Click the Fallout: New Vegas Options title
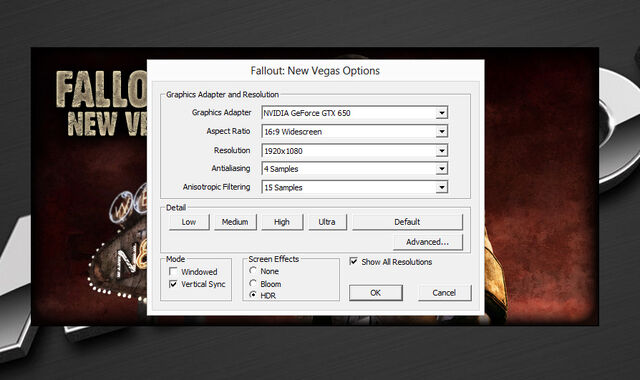 [315, 71]
